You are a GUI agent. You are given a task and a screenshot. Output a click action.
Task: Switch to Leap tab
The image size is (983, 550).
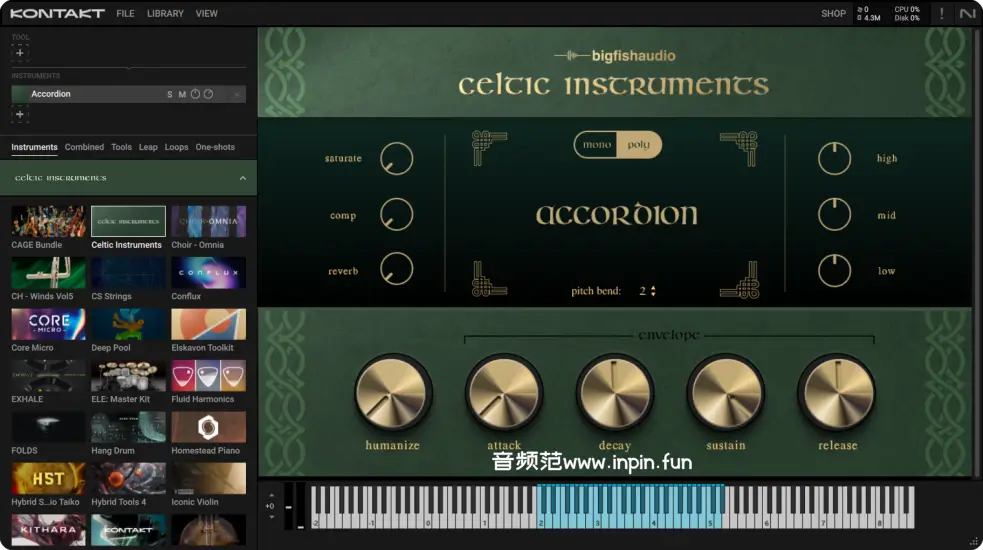(x=148, y=147)
